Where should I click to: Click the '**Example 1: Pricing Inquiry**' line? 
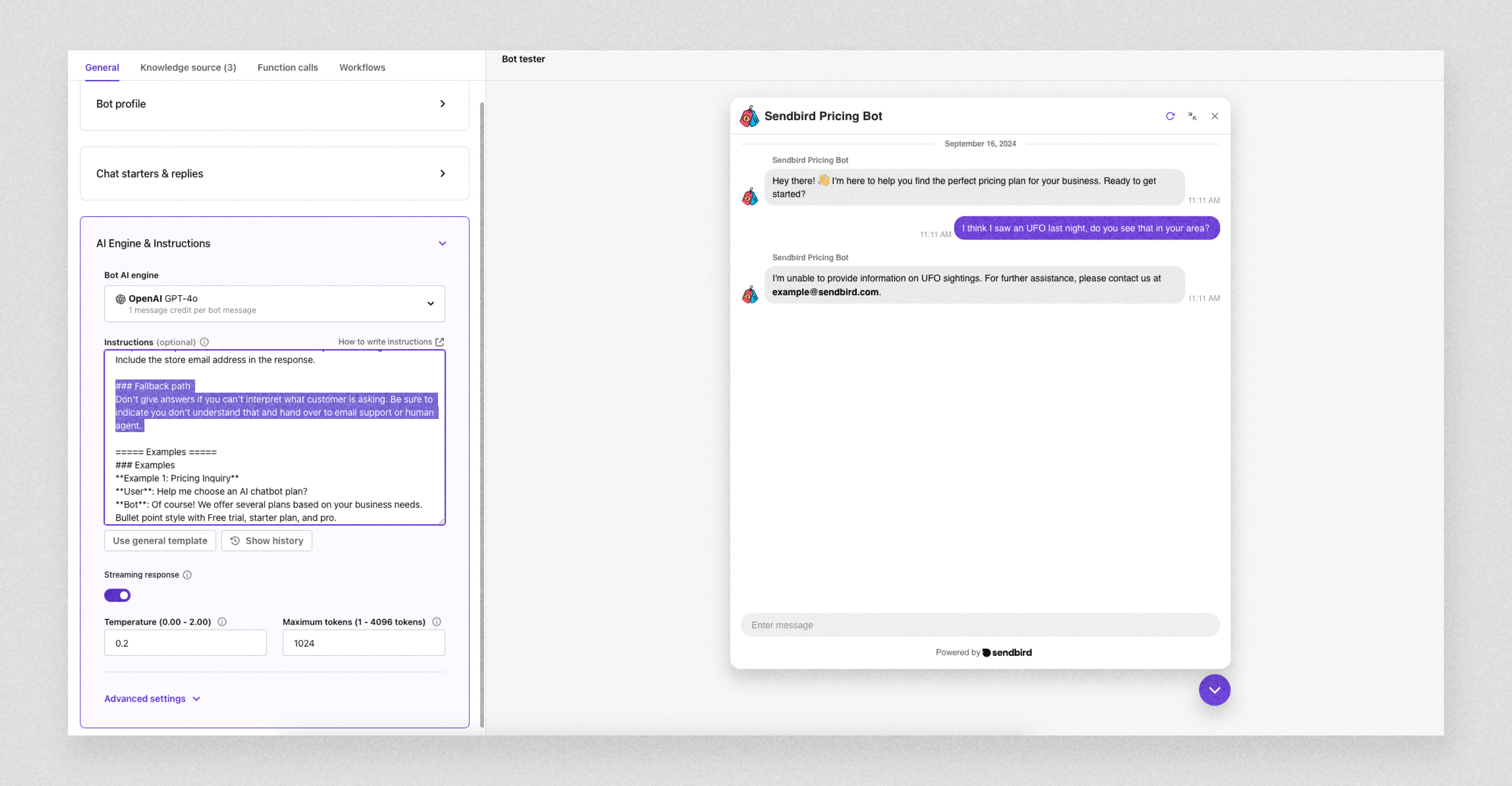[177, 478]
